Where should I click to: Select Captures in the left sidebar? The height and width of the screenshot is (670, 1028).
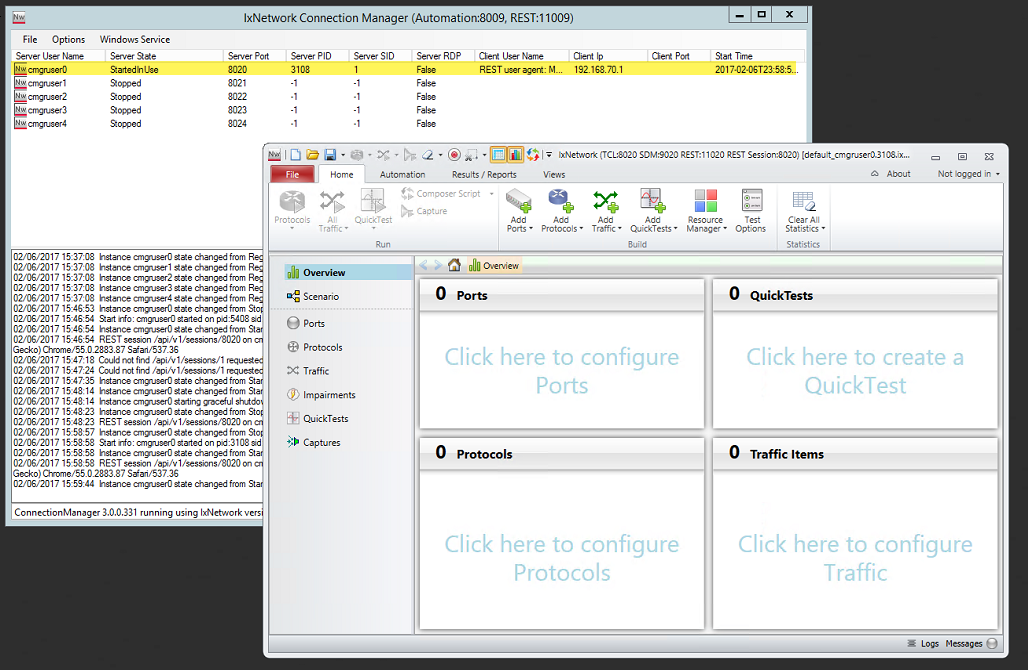click(321, 443)
